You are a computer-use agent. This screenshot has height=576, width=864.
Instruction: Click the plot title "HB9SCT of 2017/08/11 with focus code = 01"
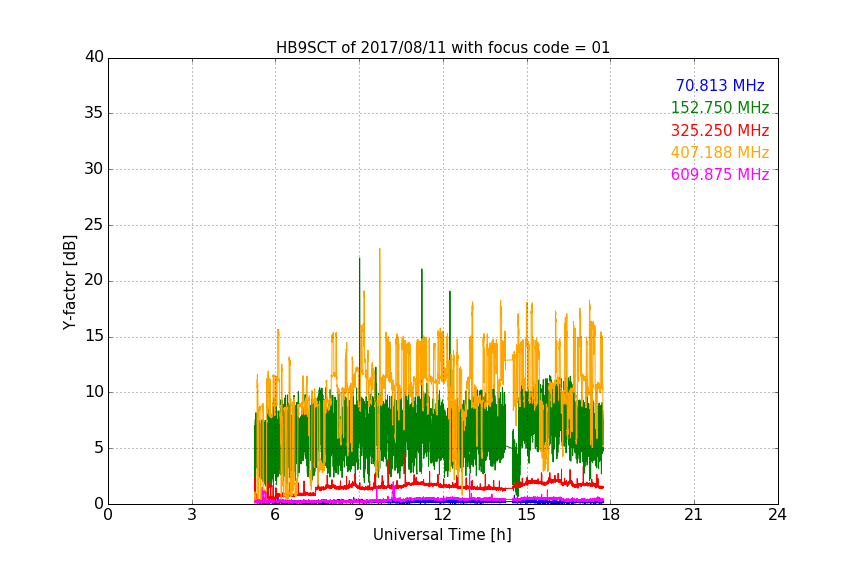point(443,48)
